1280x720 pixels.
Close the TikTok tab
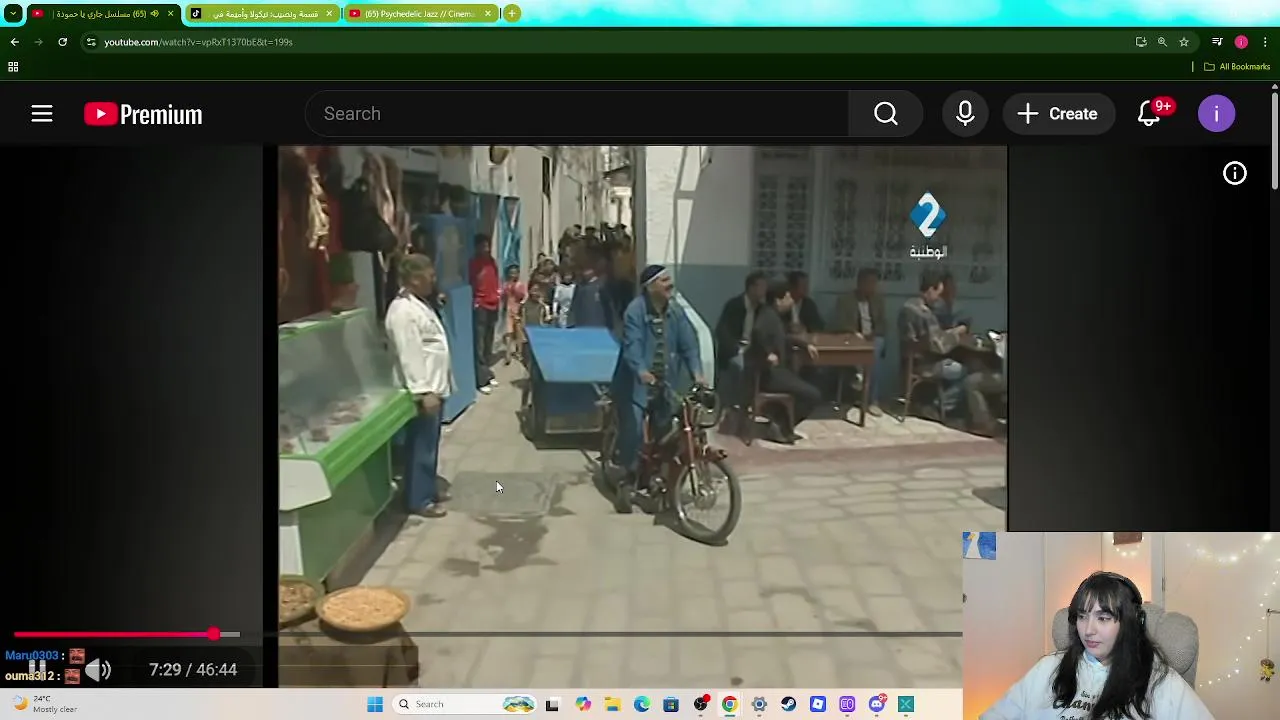tap(329, 14)
